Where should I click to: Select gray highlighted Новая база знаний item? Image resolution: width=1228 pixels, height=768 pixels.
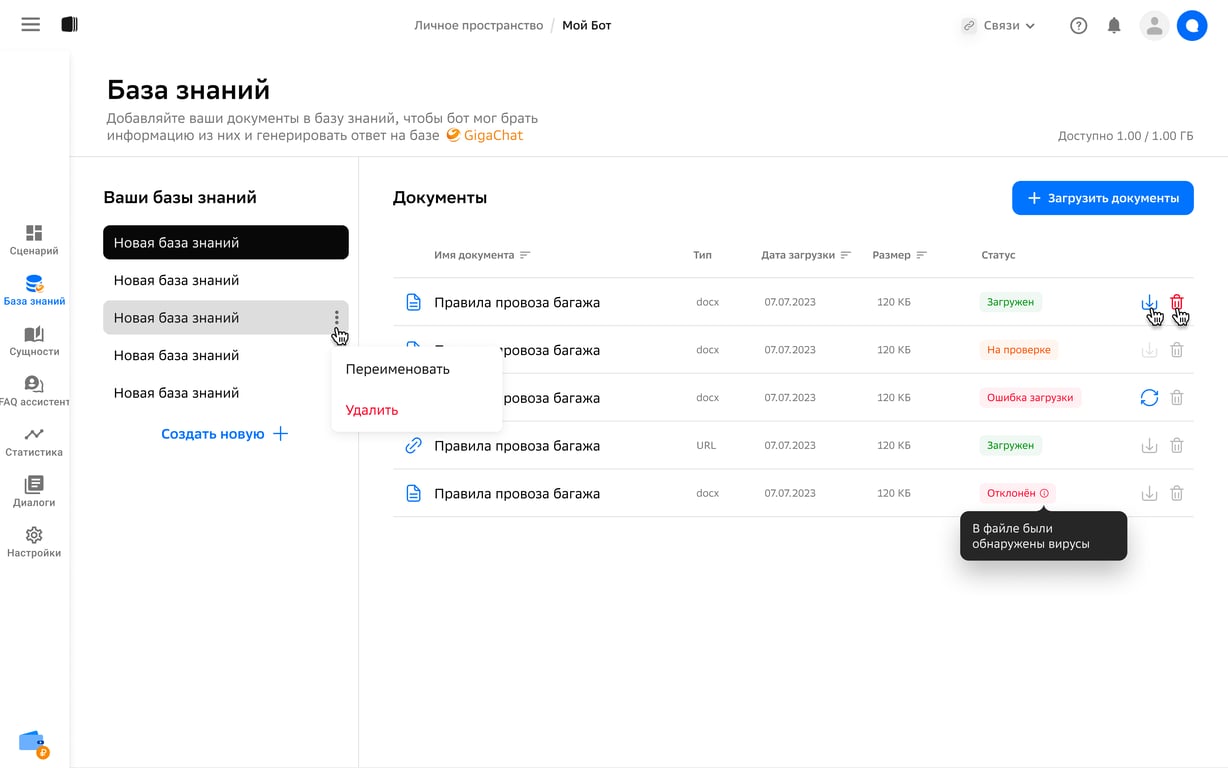(x=226, y=318)
